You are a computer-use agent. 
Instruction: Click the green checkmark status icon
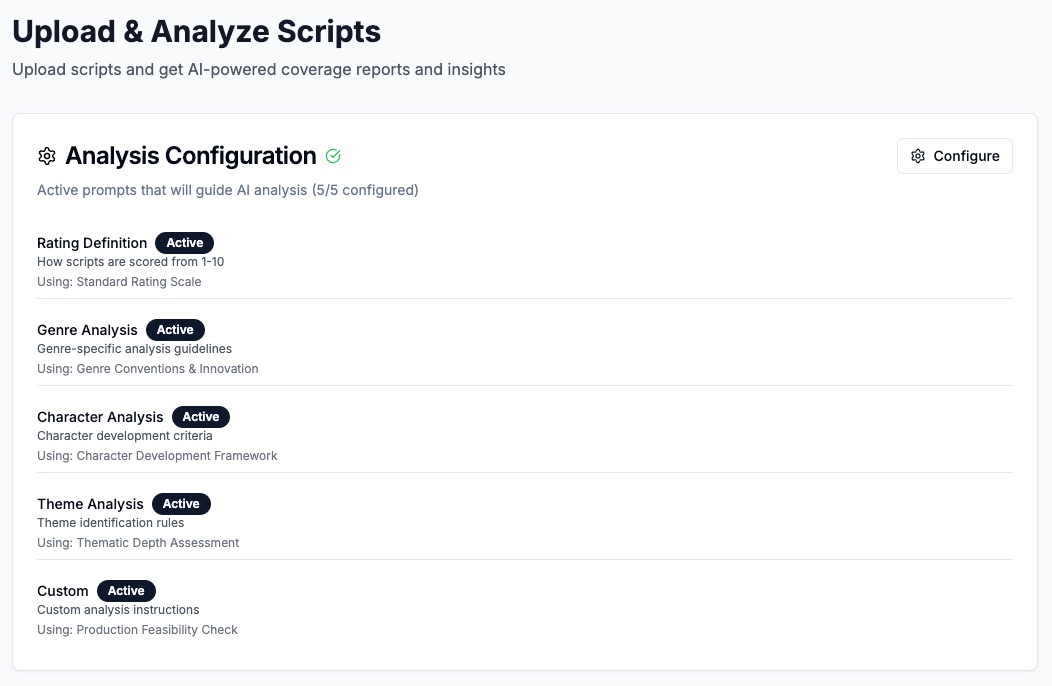point(334,156)
